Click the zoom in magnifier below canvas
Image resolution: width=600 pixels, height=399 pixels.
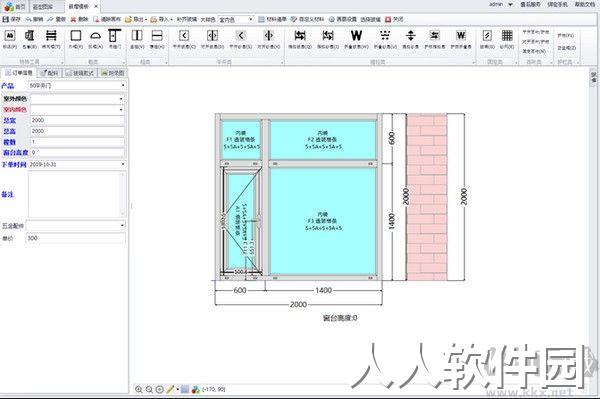(139, 389)
